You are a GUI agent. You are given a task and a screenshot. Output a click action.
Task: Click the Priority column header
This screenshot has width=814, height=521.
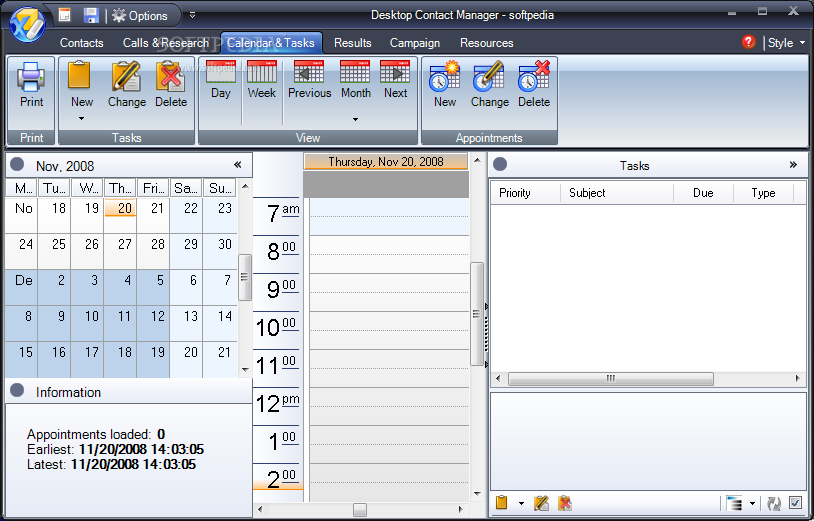(525, 193)
